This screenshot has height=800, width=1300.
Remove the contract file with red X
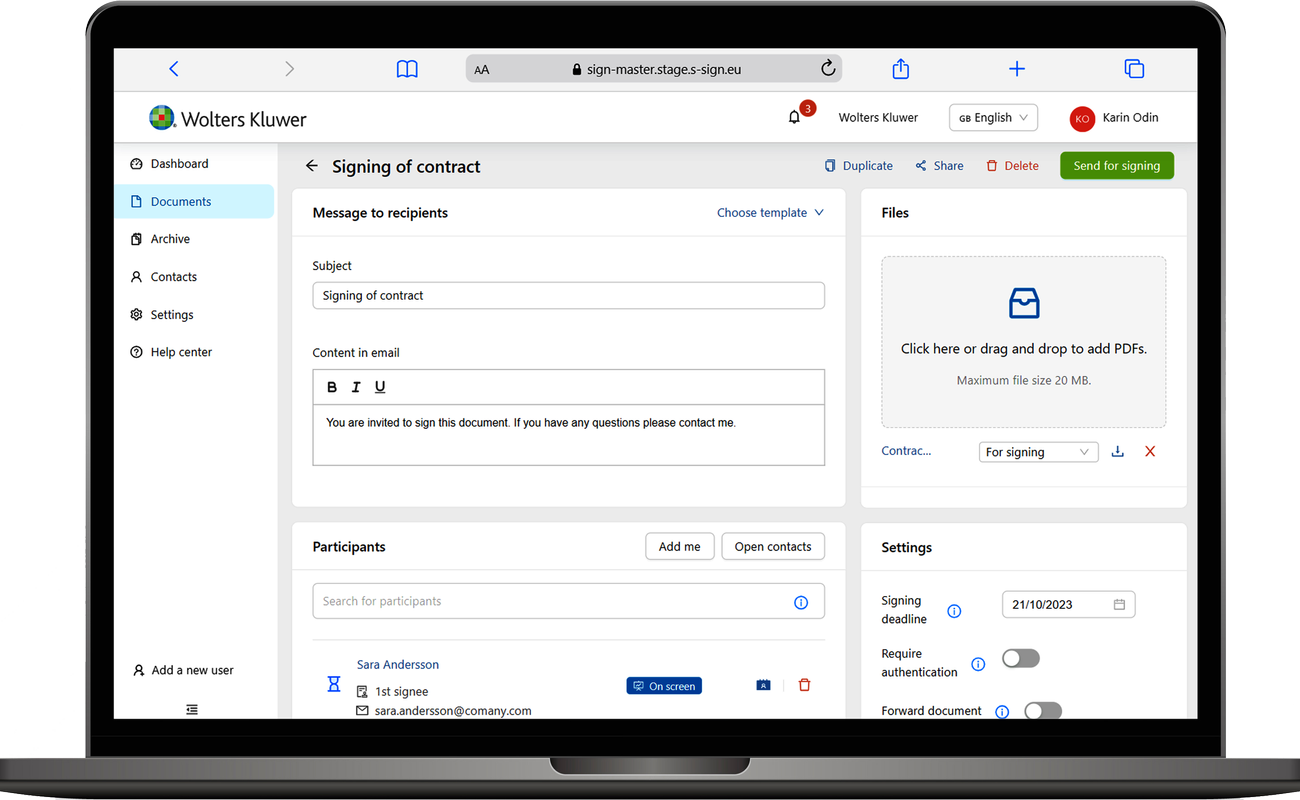pos(1150,452)
